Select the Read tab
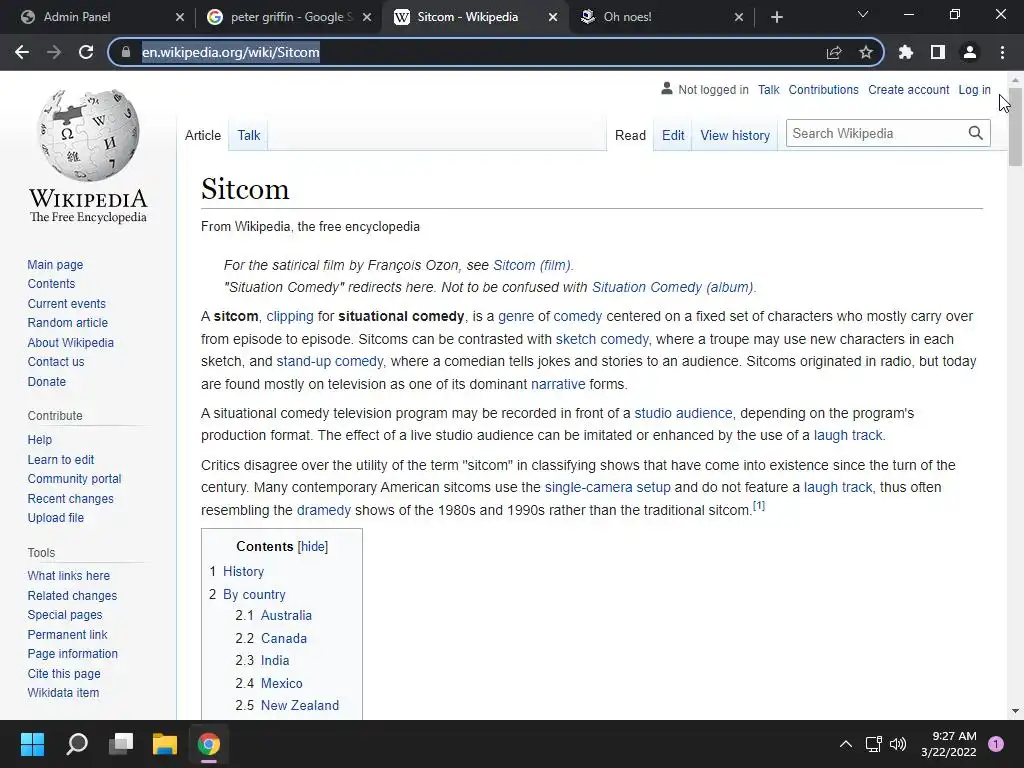 click(x=630, y=135)
